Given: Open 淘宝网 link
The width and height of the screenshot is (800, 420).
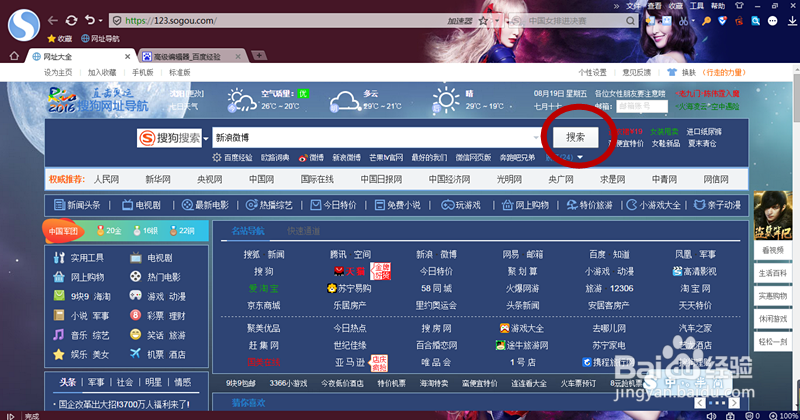Looking at the screenshot, I should (695, 288).
